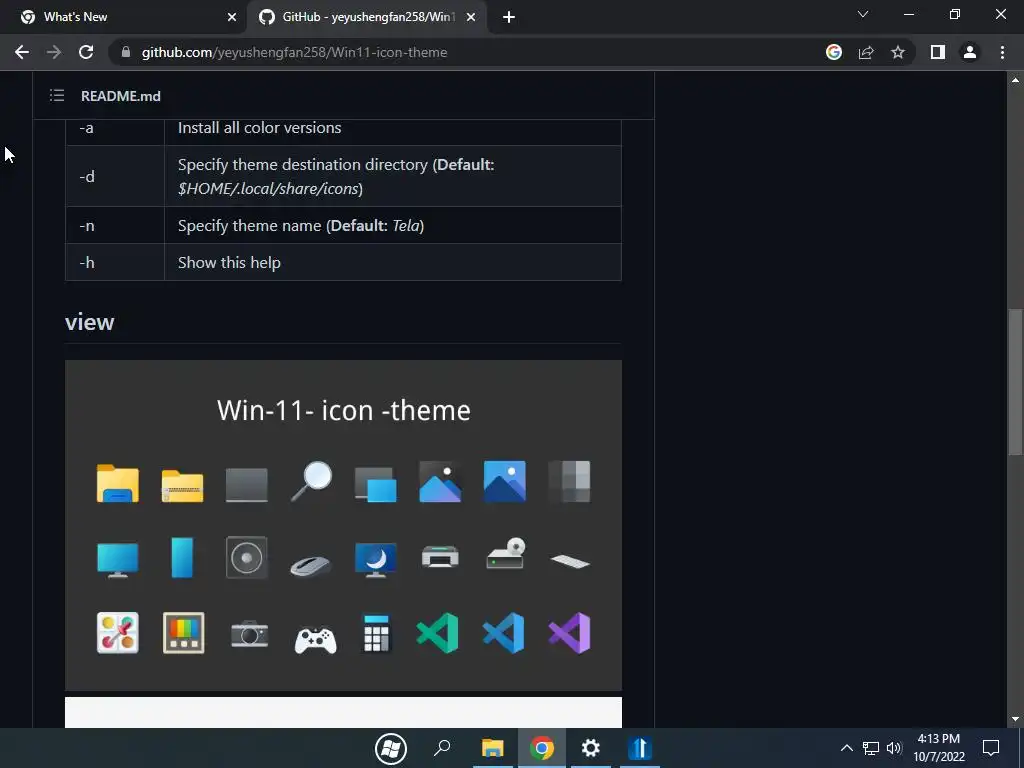Click the game controller icon in the preview

(315, 640)
